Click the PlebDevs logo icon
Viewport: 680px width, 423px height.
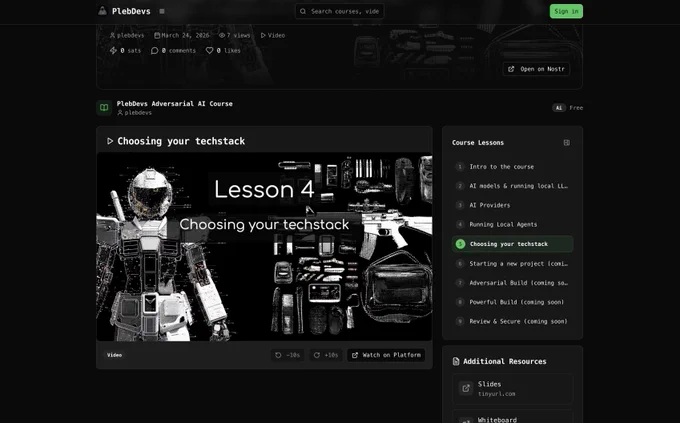102,11
